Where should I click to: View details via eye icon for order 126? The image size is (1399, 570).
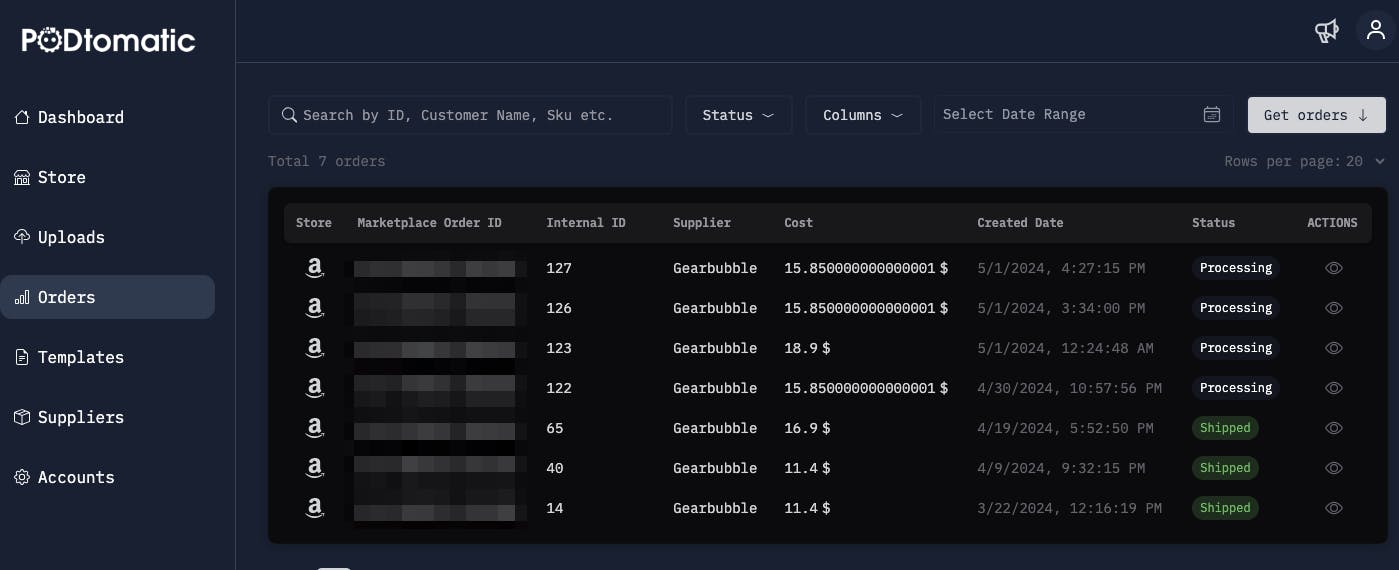(1333, 308)
